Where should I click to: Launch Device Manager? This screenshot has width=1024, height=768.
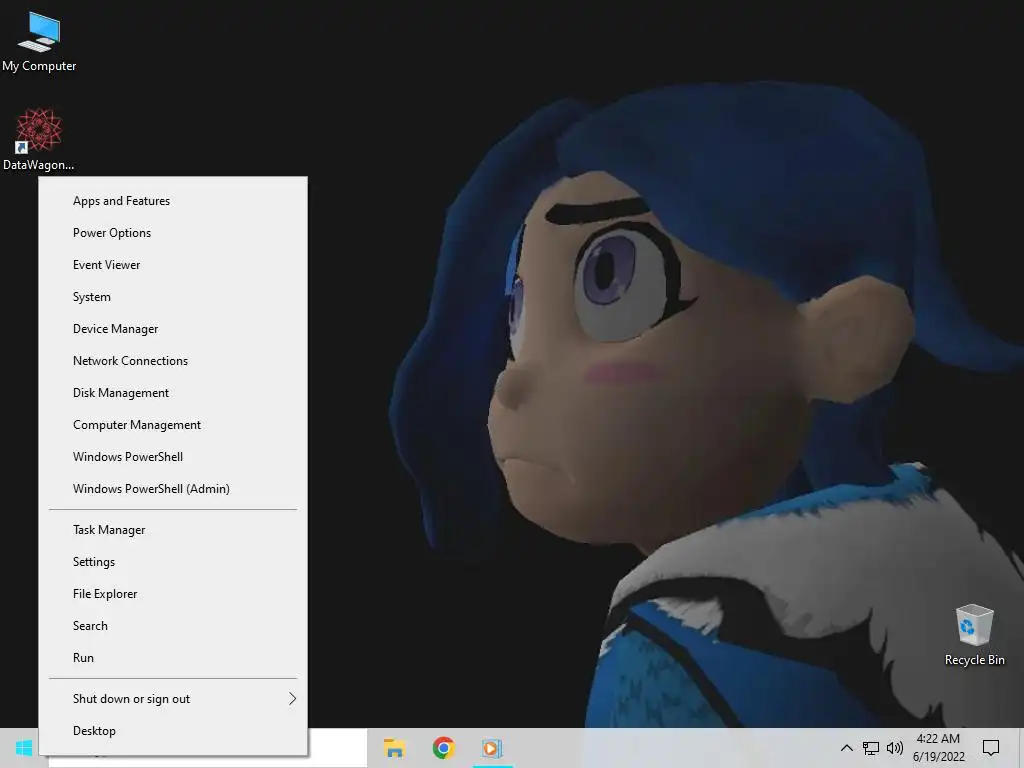[x=173, y=328]
